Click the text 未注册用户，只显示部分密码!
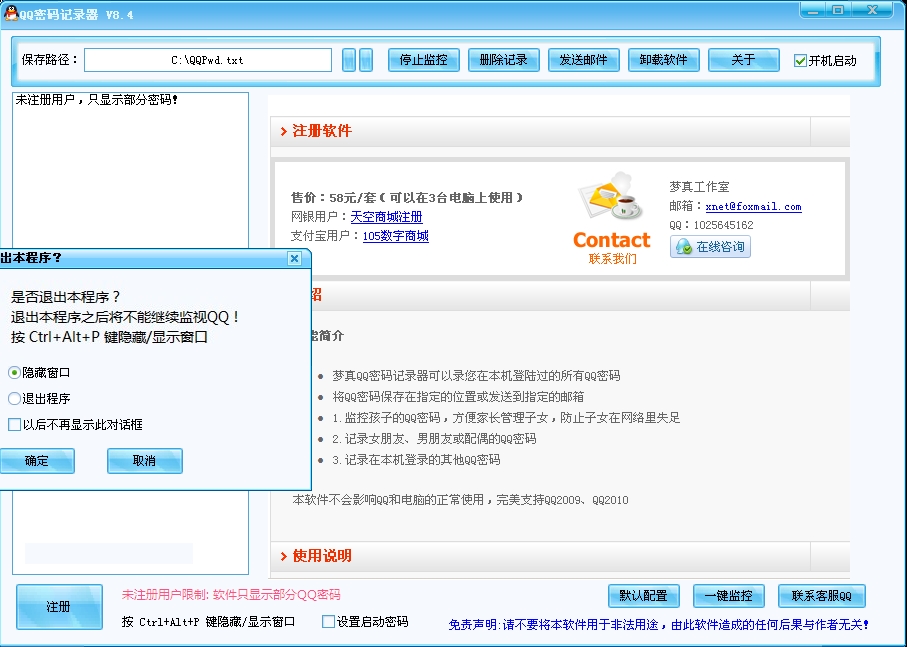The width and height of the screenshot is (907, 647). click(97, 100)
